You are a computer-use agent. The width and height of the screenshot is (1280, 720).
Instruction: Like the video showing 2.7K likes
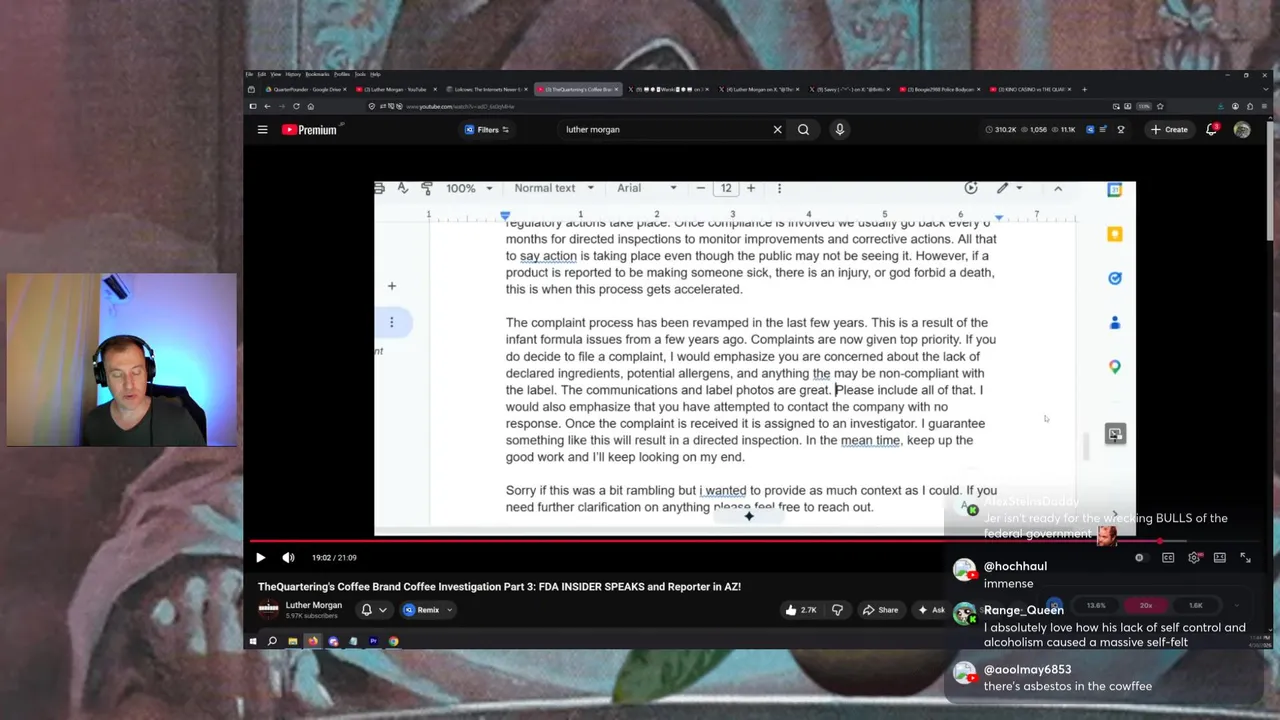[802, 610]
